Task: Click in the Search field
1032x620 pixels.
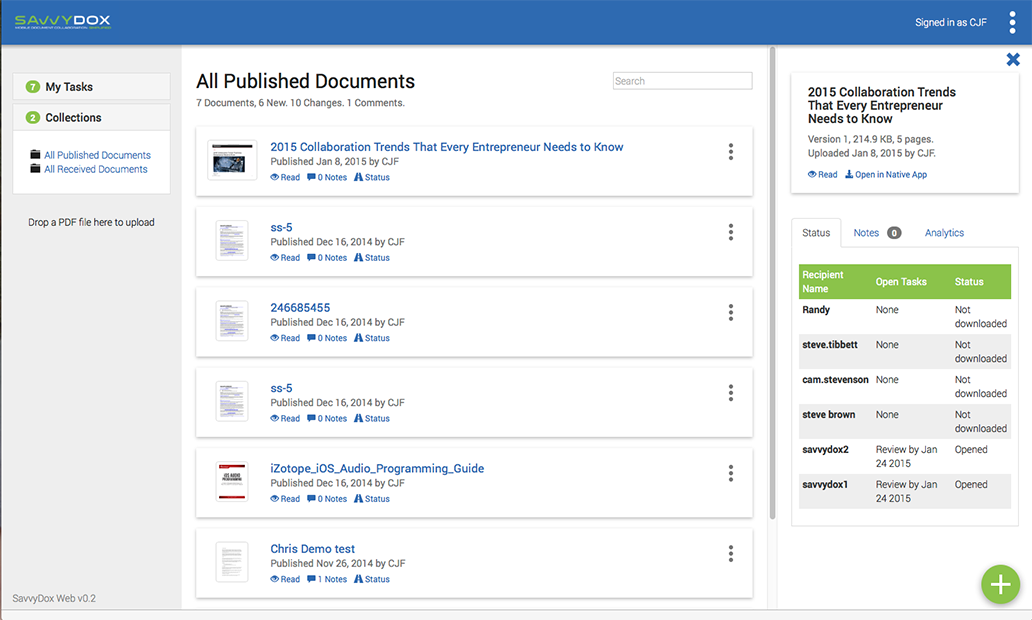Action: tap(682, 81)
